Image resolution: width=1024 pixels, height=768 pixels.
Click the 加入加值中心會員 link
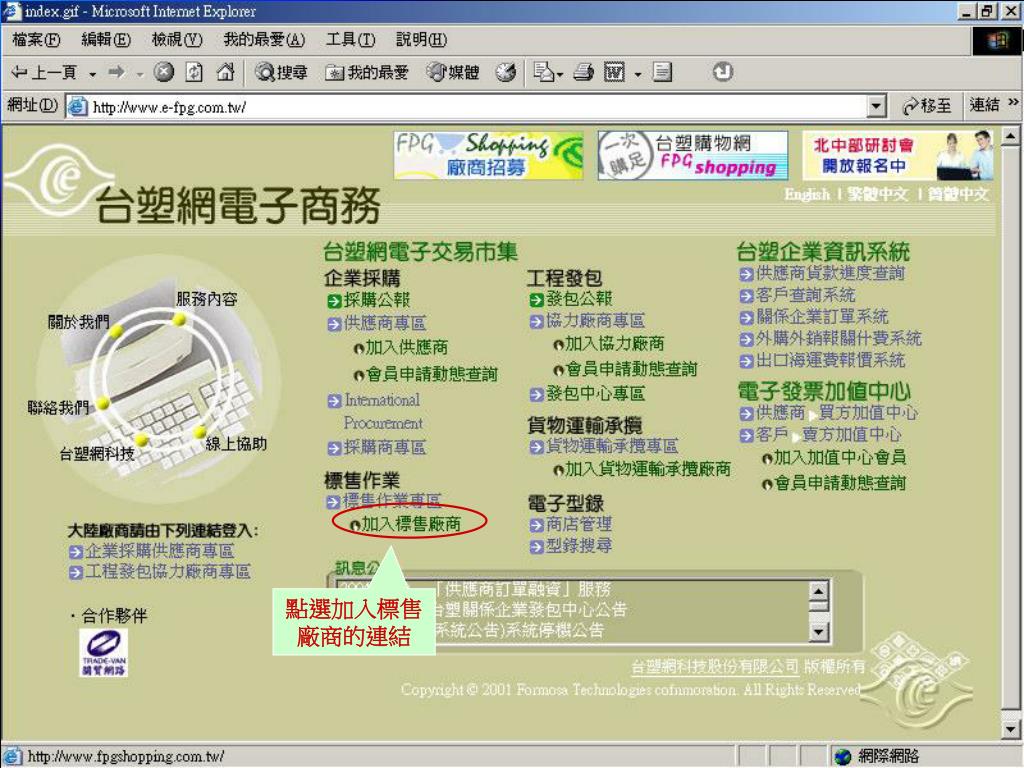[840, 458]
